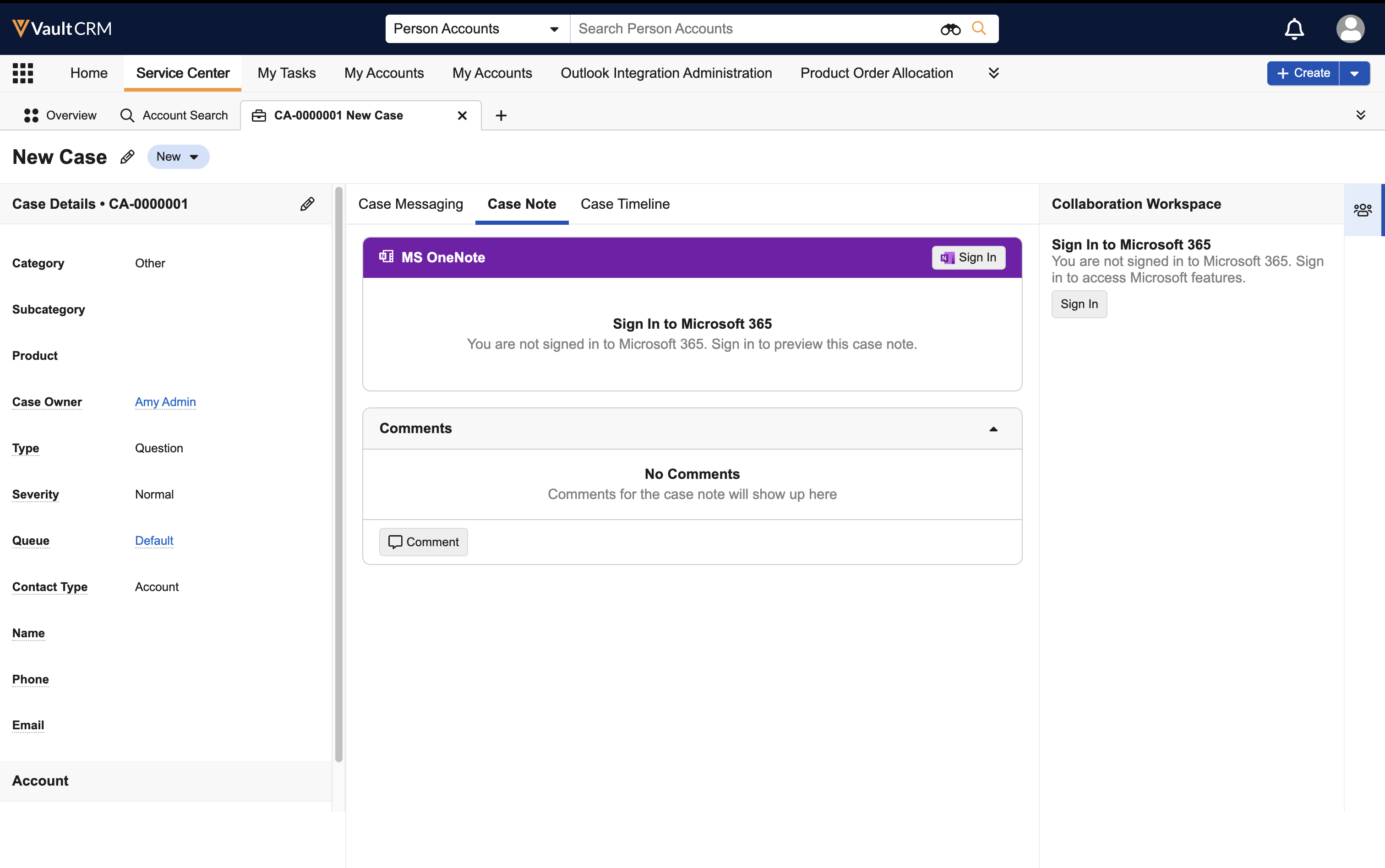Switch to the Case Messaging tab
Viewport: 1385px width, 868px height.
point(410,204)
